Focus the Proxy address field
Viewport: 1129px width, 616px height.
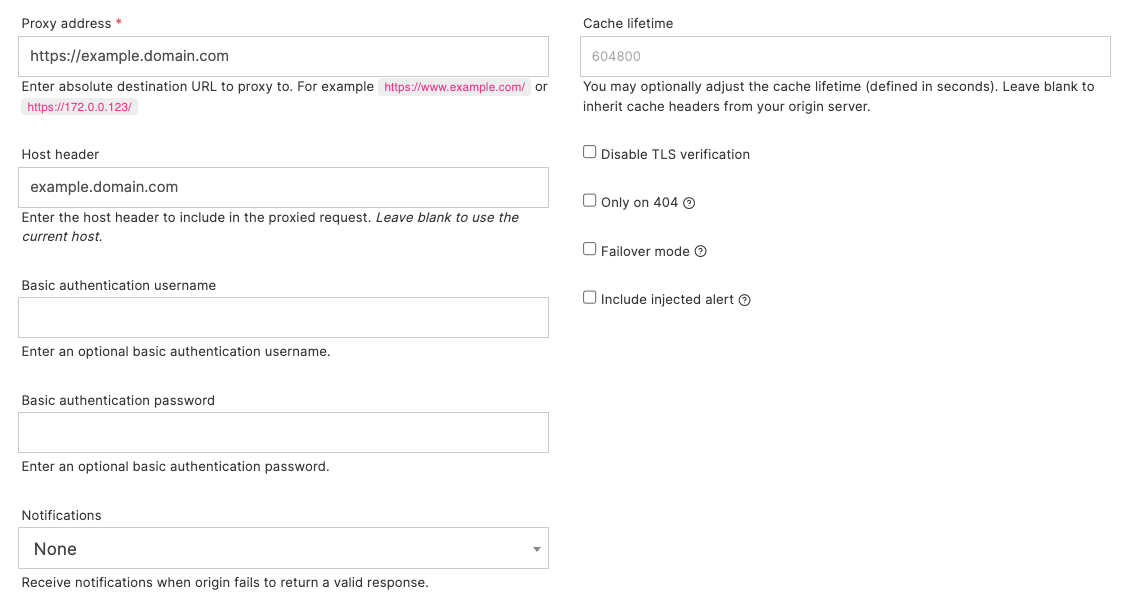tap(284, 56)
